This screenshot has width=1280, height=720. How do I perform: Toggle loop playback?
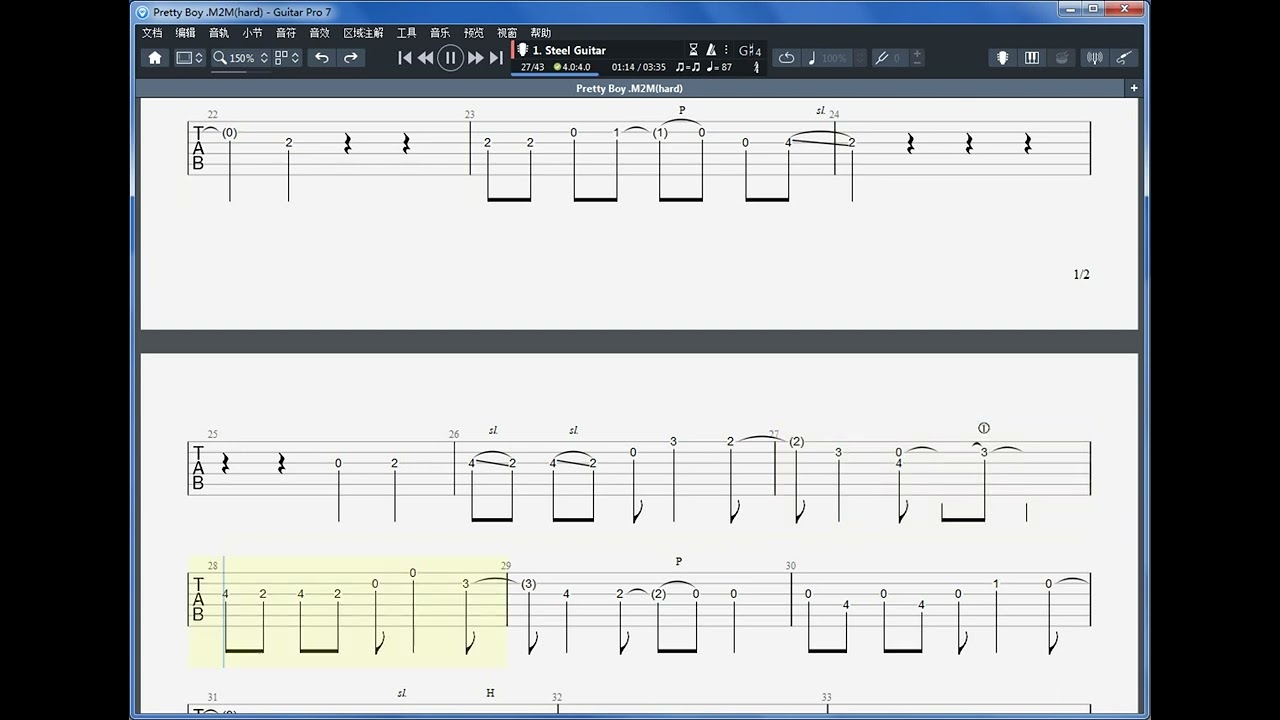coord(786,58)
